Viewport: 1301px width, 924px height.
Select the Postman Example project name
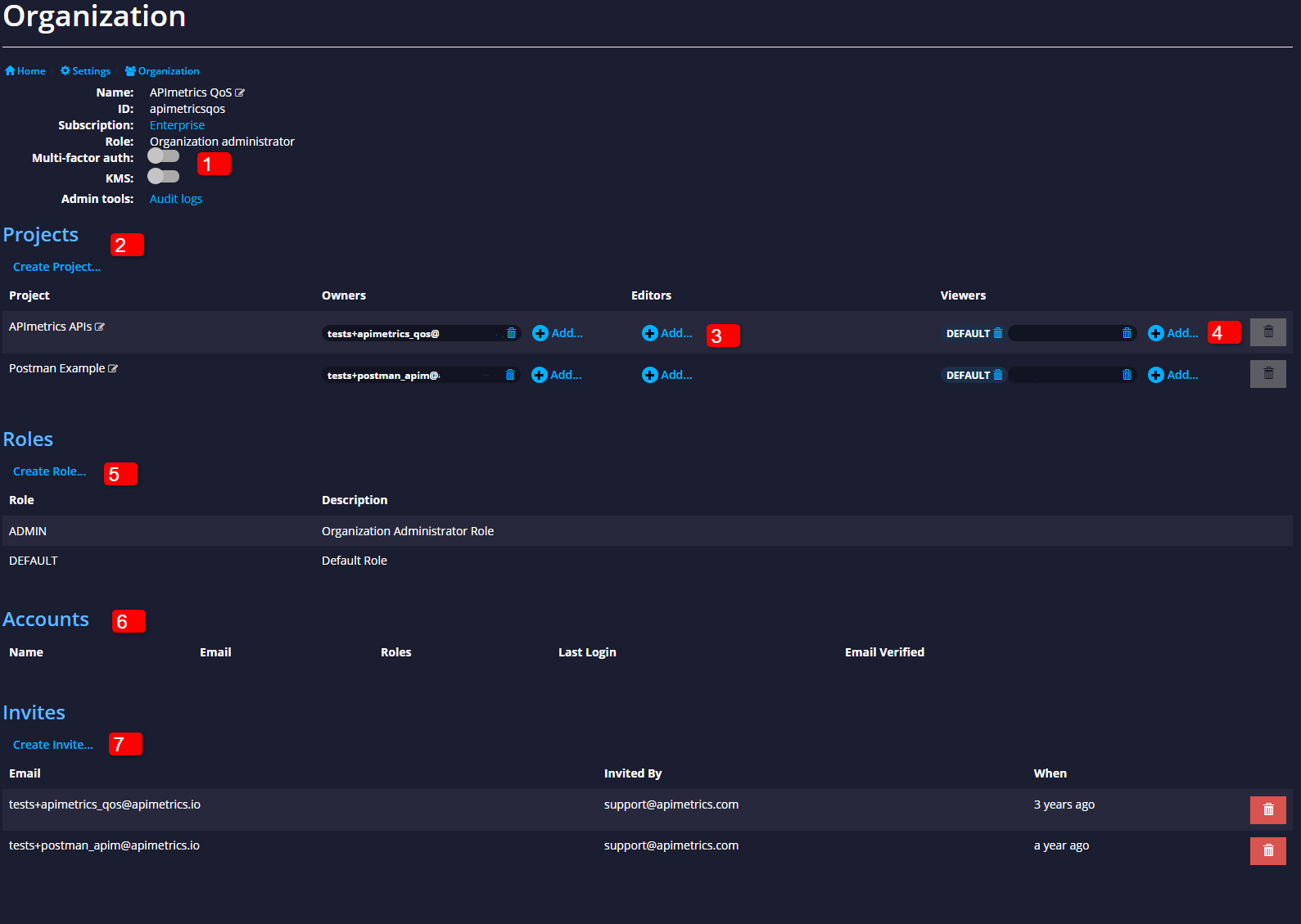[x=56, y=368]
